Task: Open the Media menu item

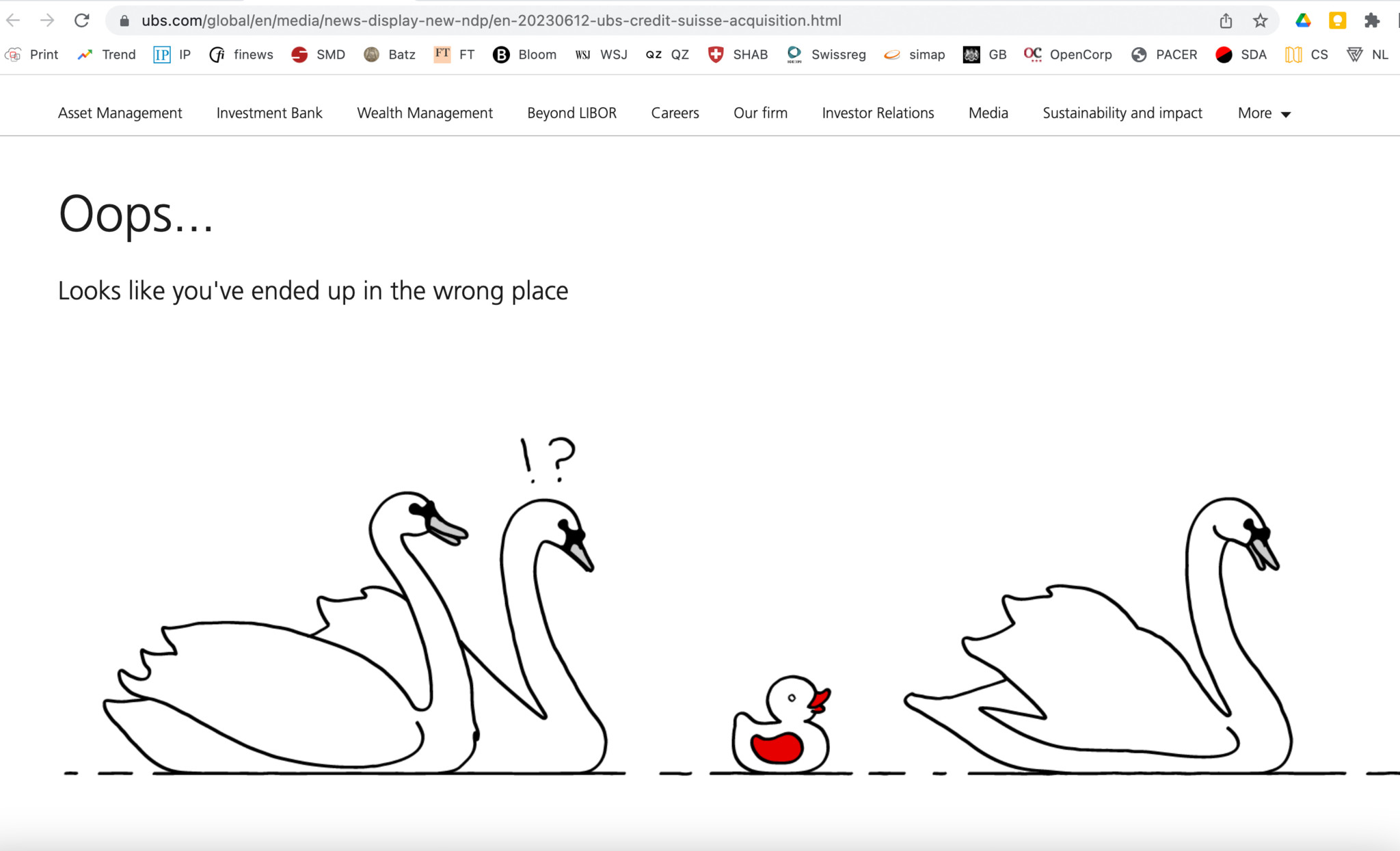Action: [988, 113]
